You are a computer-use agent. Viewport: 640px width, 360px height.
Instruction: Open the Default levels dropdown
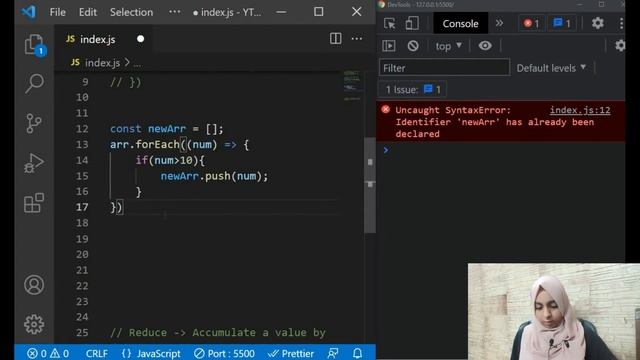point(551,68)
